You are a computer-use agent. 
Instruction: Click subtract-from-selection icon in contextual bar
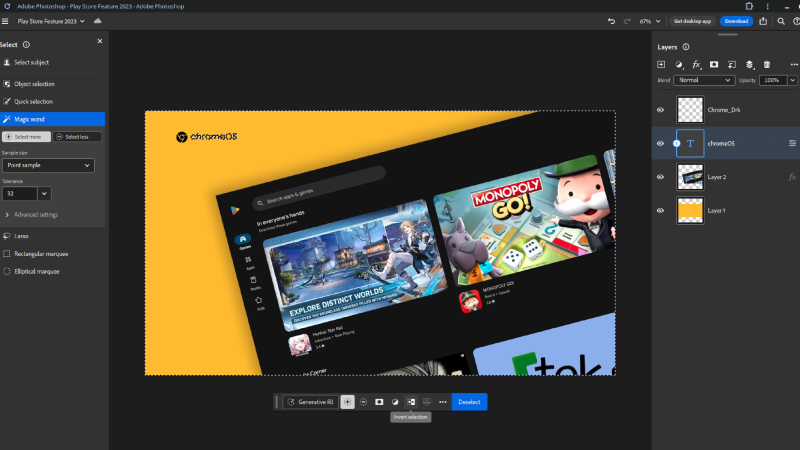tap(363, 402)
